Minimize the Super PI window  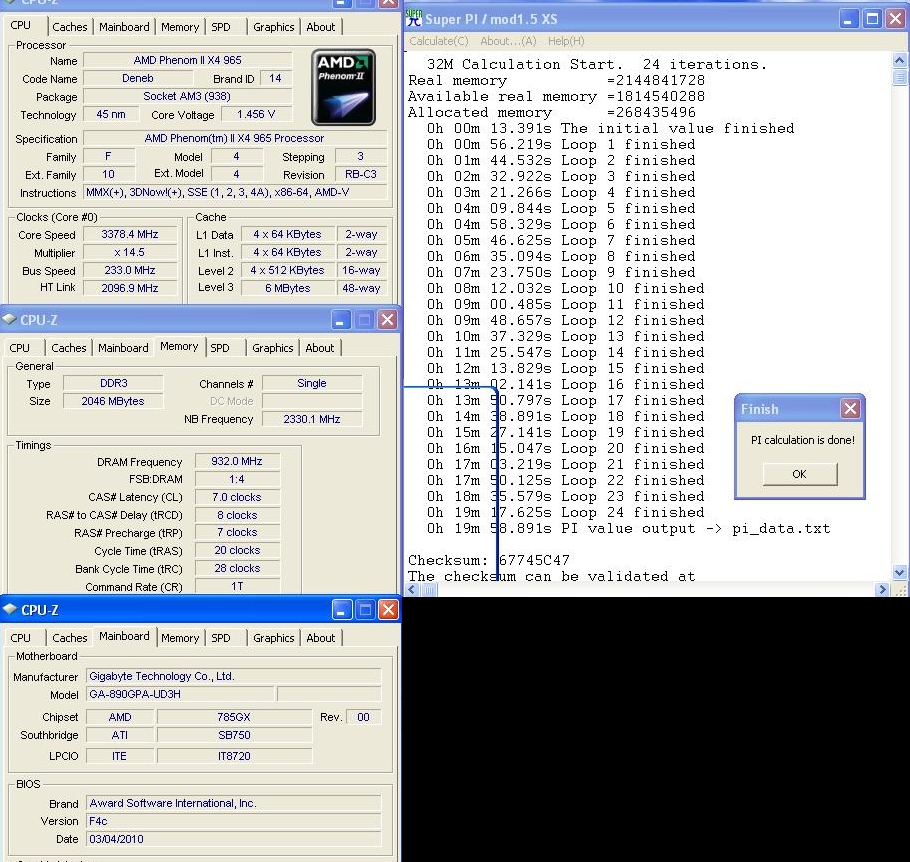click(848, 19)
